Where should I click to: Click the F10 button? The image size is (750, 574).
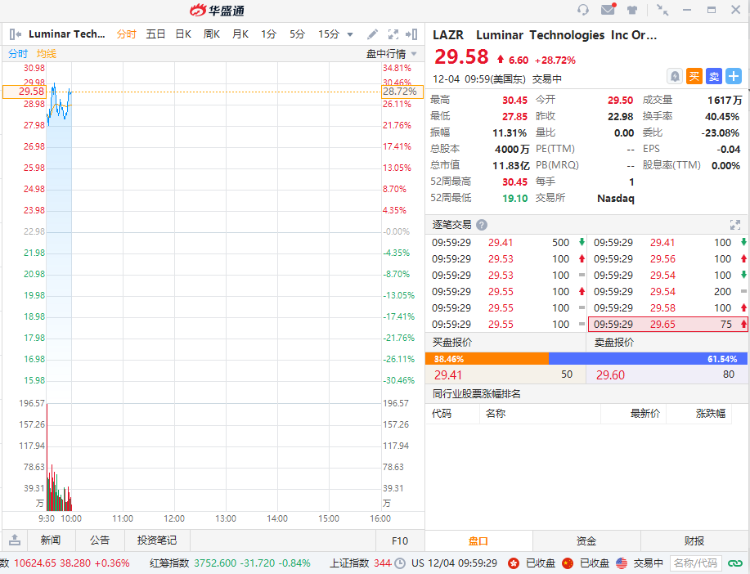(x=400, y=541)
